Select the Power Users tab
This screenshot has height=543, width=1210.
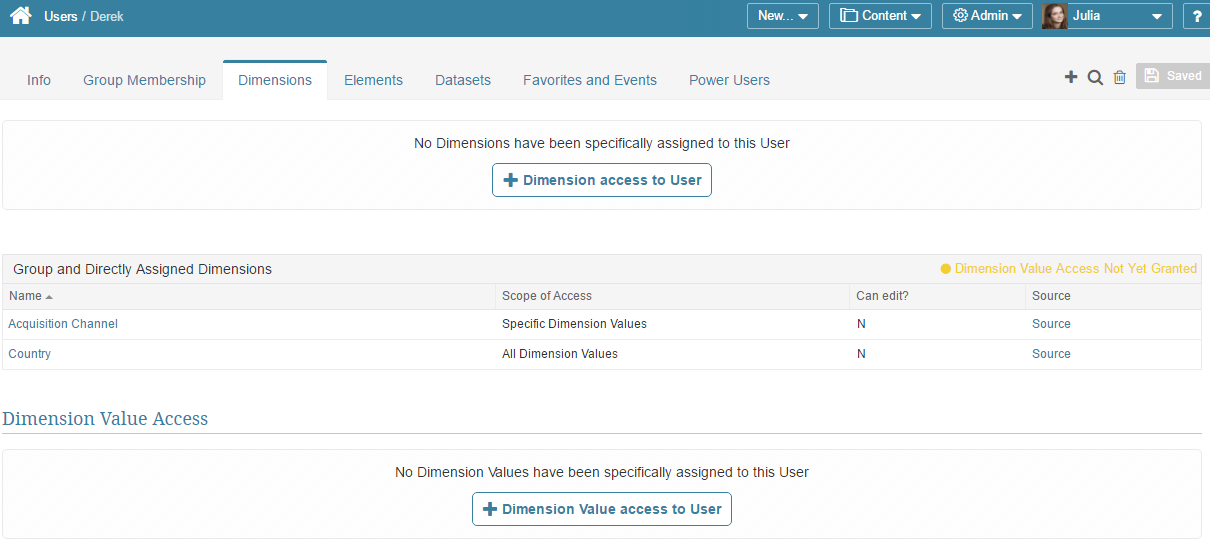729,80
